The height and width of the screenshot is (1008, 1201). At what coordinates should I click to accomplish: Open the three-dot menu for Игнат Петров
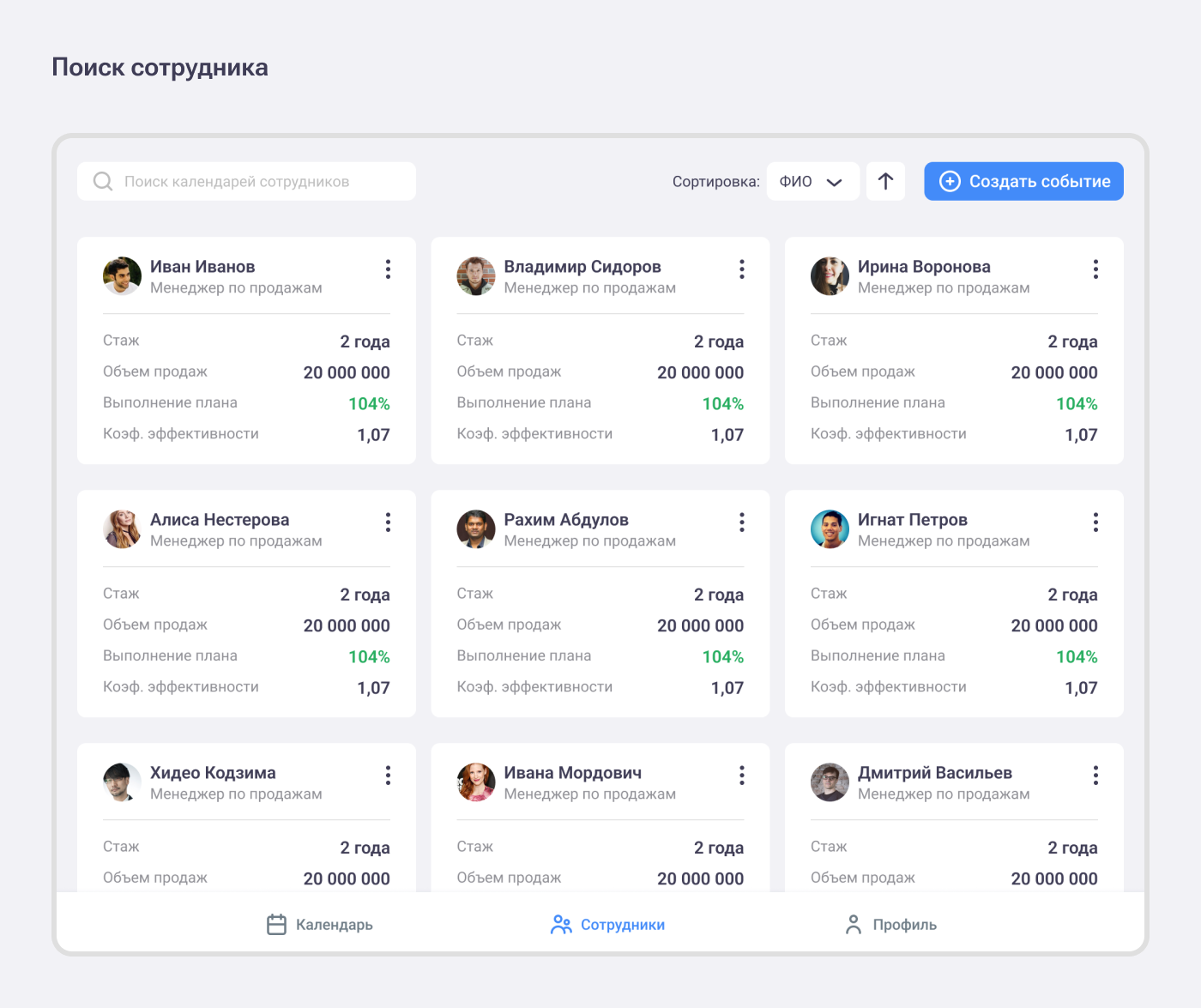pos(1095,522)
